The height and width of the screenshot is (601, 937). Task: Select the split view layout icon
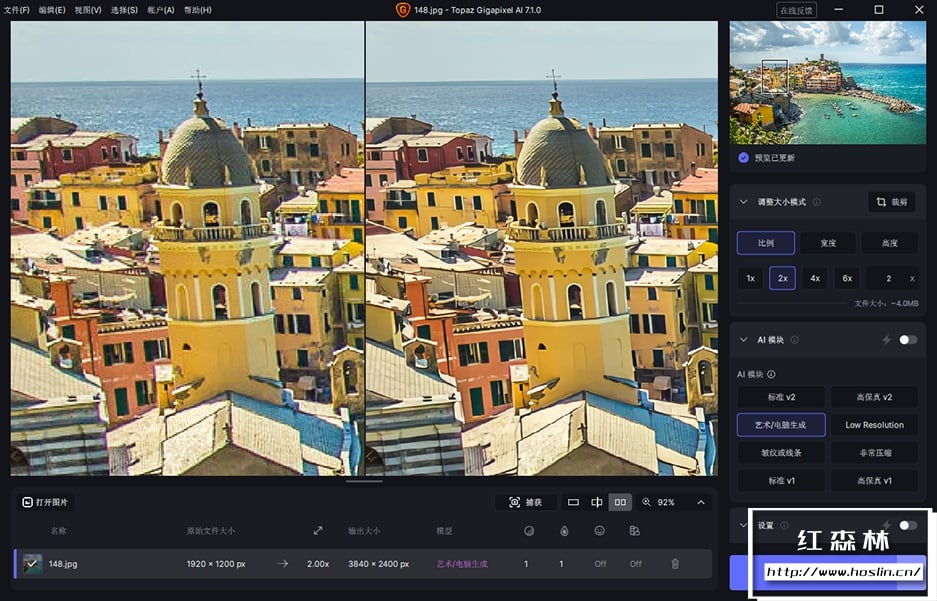(597, 502)
